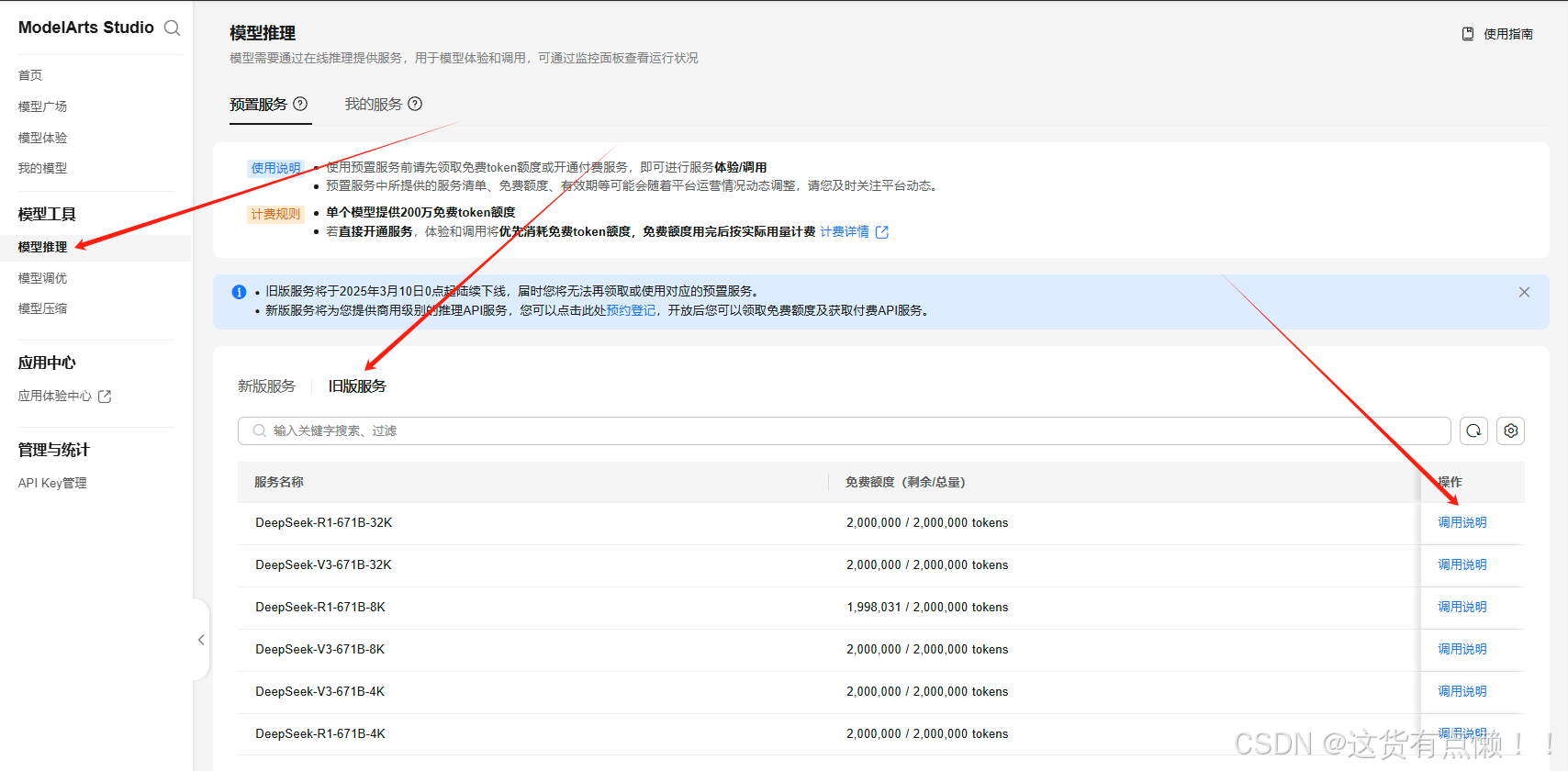The height and width of the screenshot is (771, 1568).
Task: Switch to the 我的服务 tab
Action: coord(374,105)
